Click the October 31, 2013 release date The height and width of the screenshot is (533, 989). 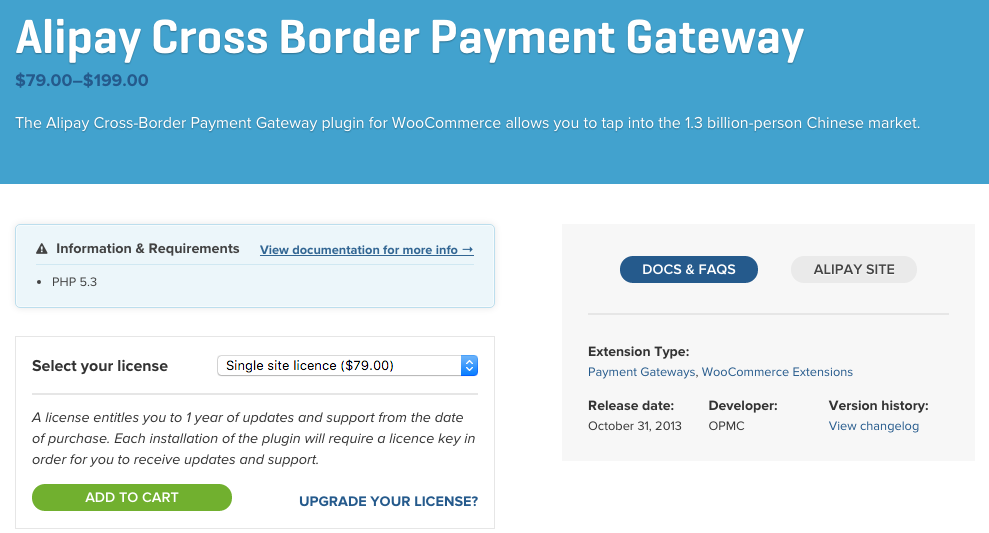[x=635, y=426]
